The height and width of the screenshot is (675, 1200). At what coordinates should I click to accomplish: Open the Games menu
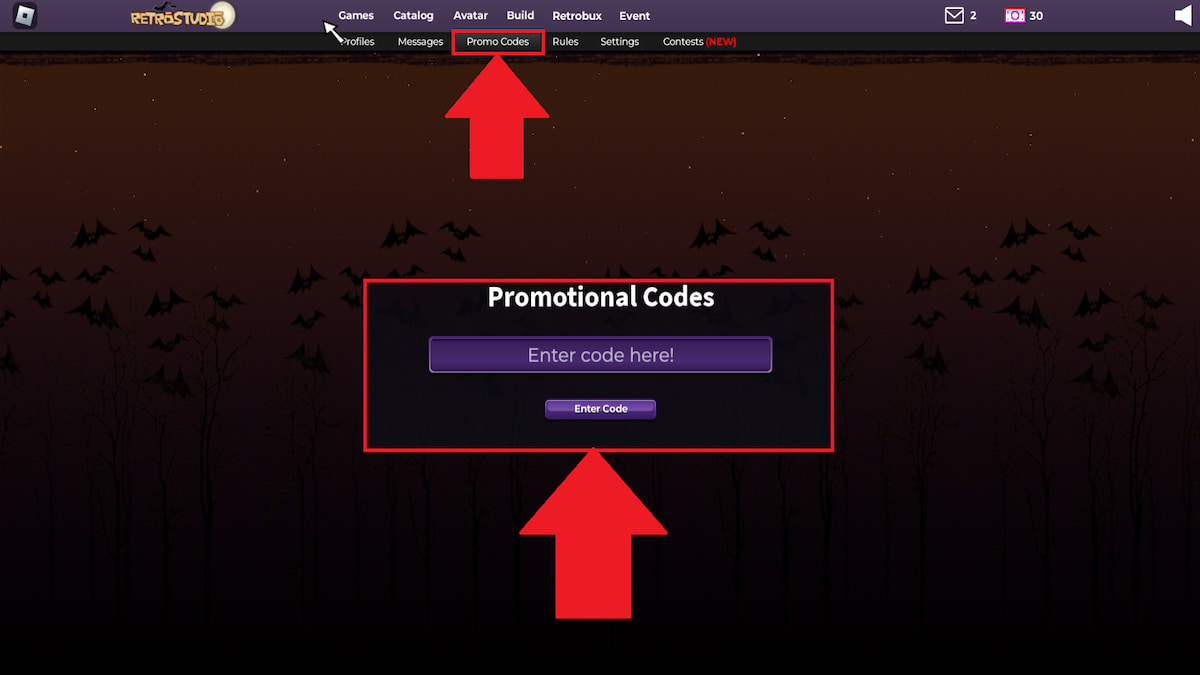(356, 16)
